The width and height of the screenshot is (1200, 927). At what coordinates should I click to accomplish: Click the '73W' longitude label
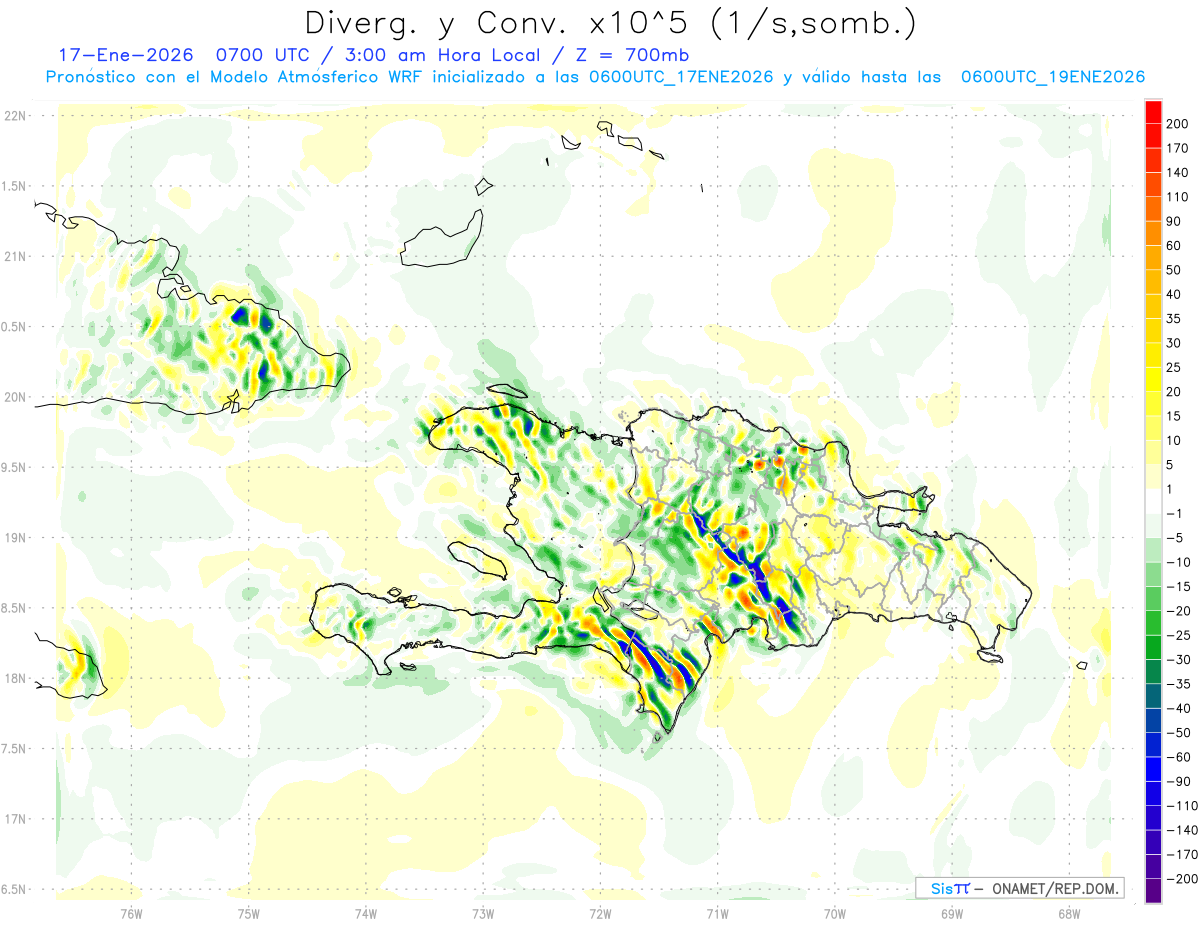tap(483, 913)
